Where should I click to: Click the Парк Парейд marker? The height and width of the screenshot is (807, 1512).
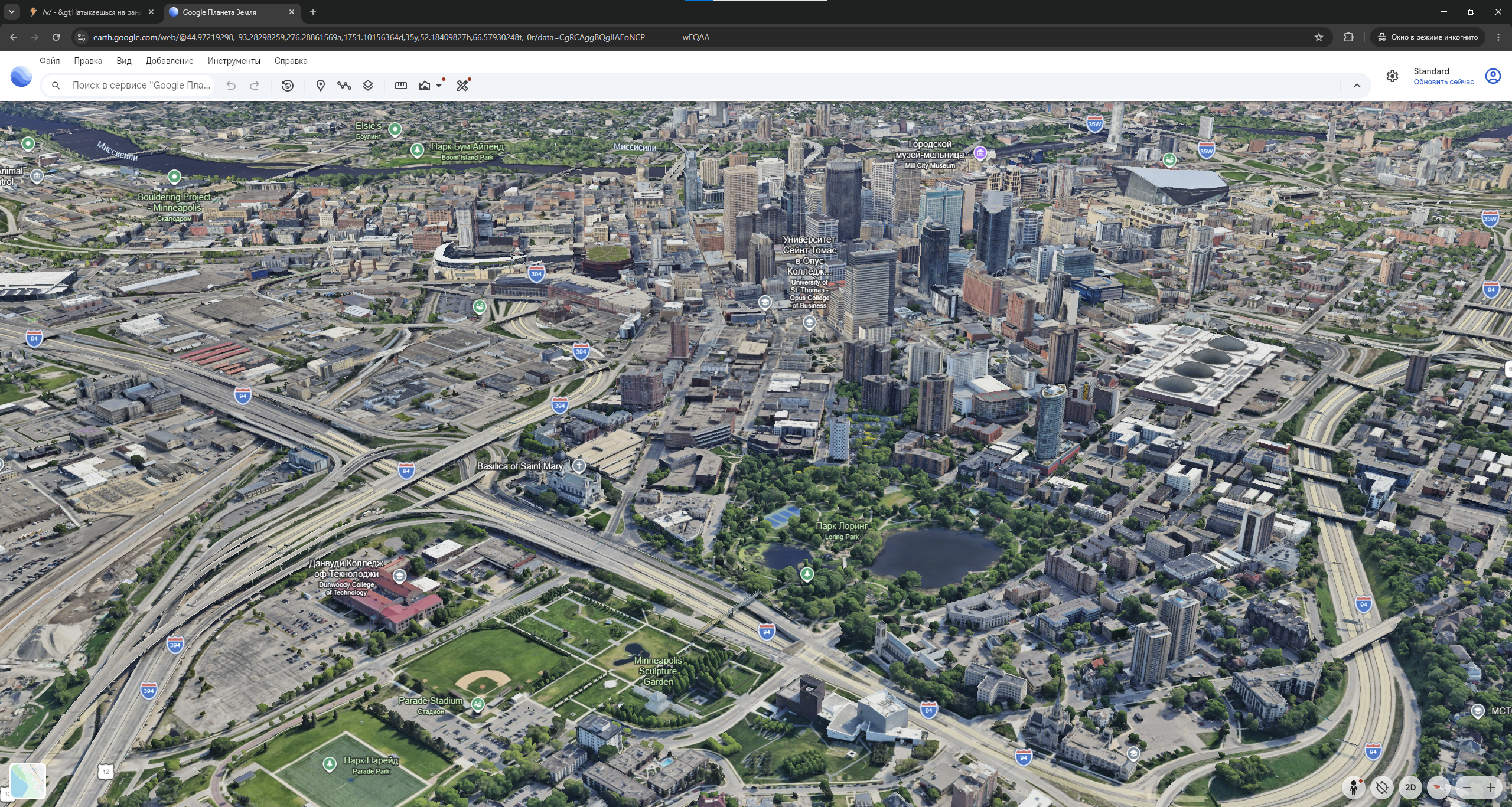coord(330,764)
